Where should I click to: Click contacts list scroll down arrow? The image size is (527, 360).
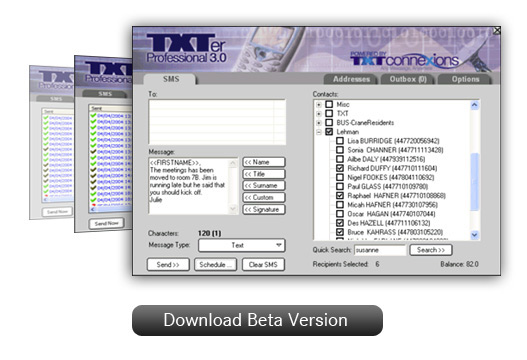474,235
